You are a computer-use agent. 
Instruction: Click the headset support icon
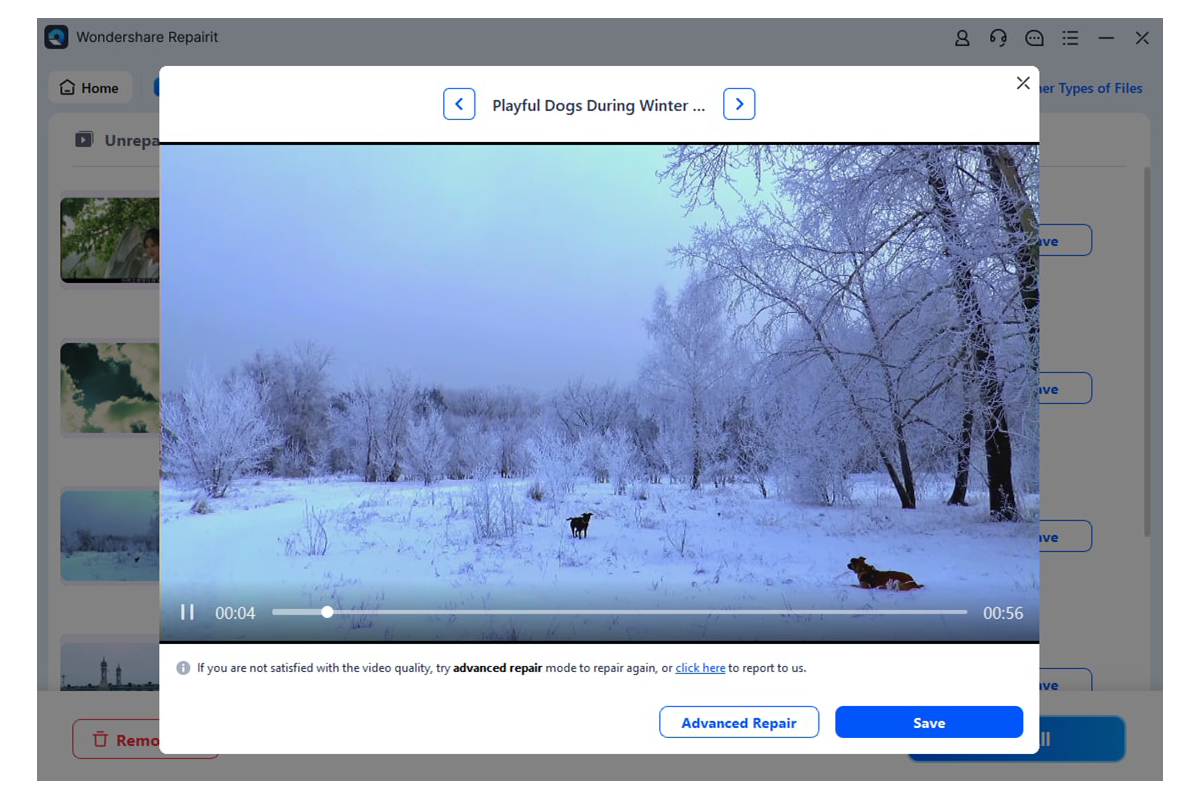click(x=997, y=37)
